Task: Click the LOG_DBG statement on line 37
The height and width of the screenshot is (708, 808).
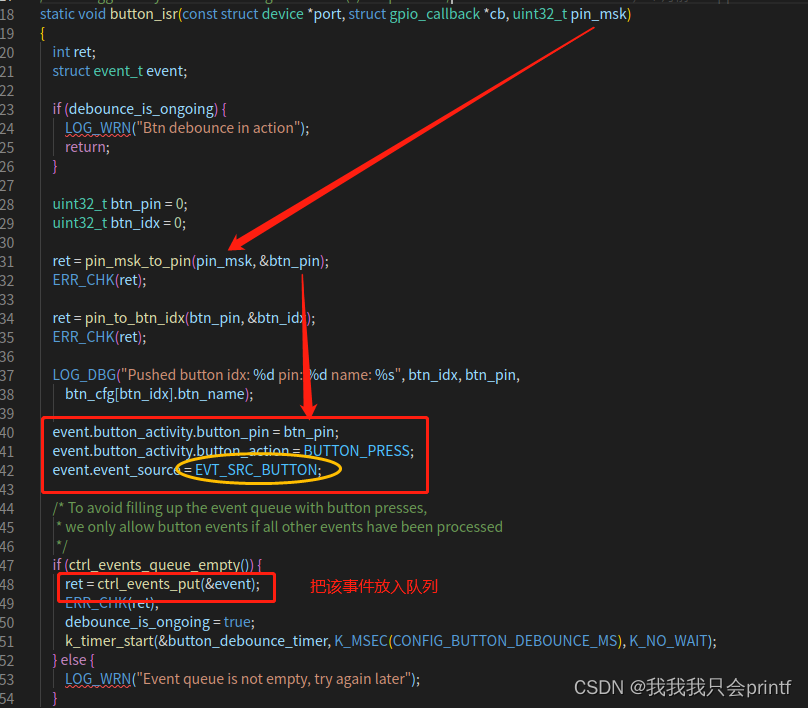Action: pyautogui.click(x=82, y=374)
